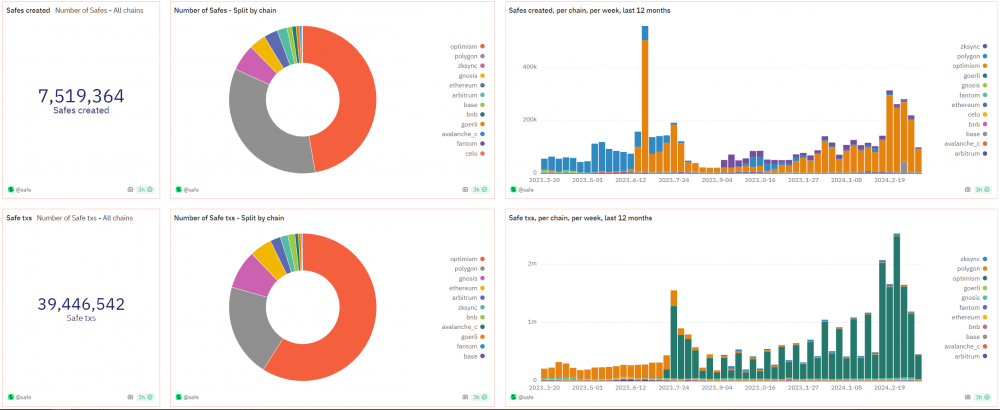Click the camera icon in Safe txs counter panel

click(x=131, y=397)
